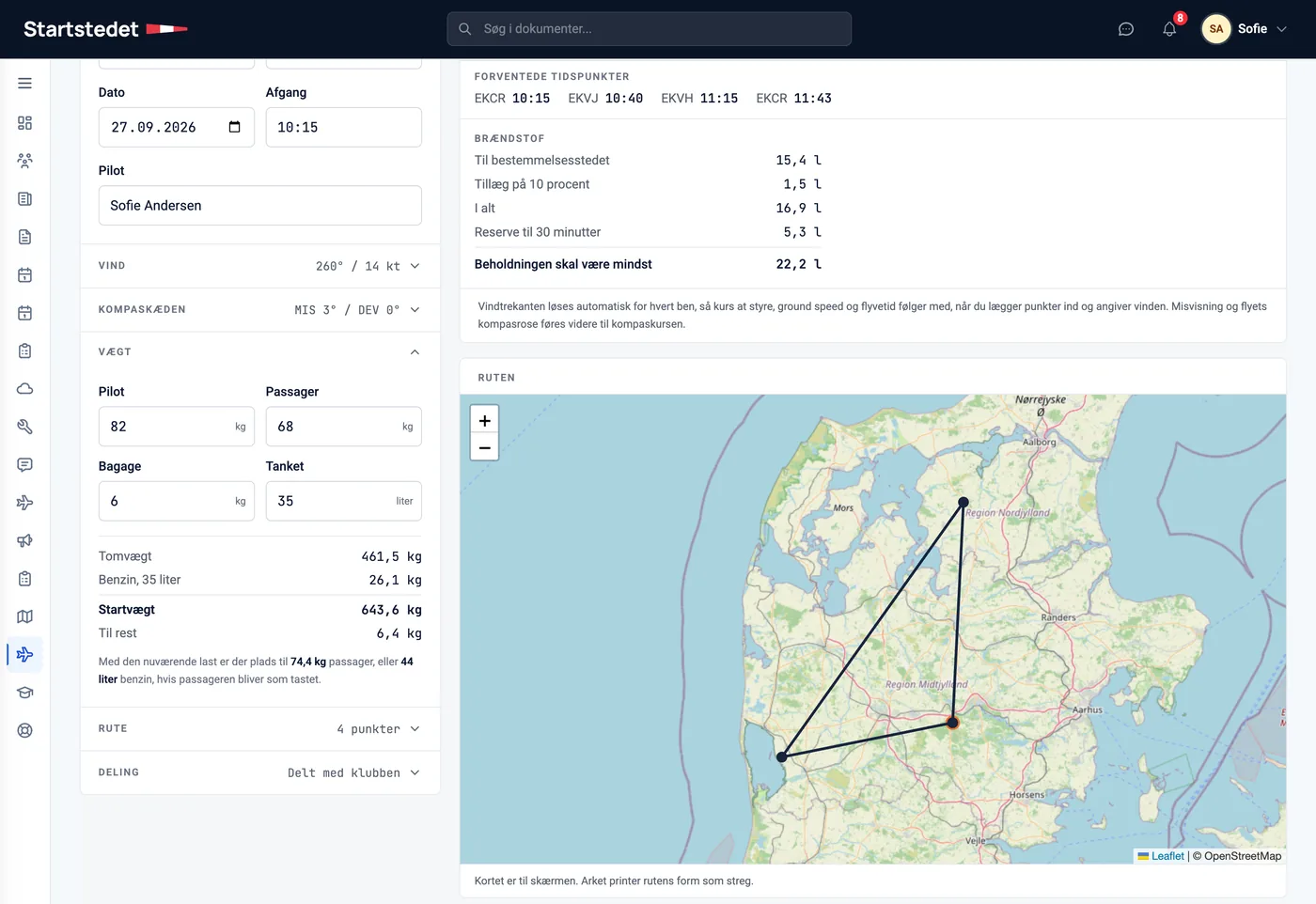The height and width of the screenshot is (904, 1316).
Task: Follow the Leaflet attribution link
Action: pyautogui.click(x=1161, y=856)
